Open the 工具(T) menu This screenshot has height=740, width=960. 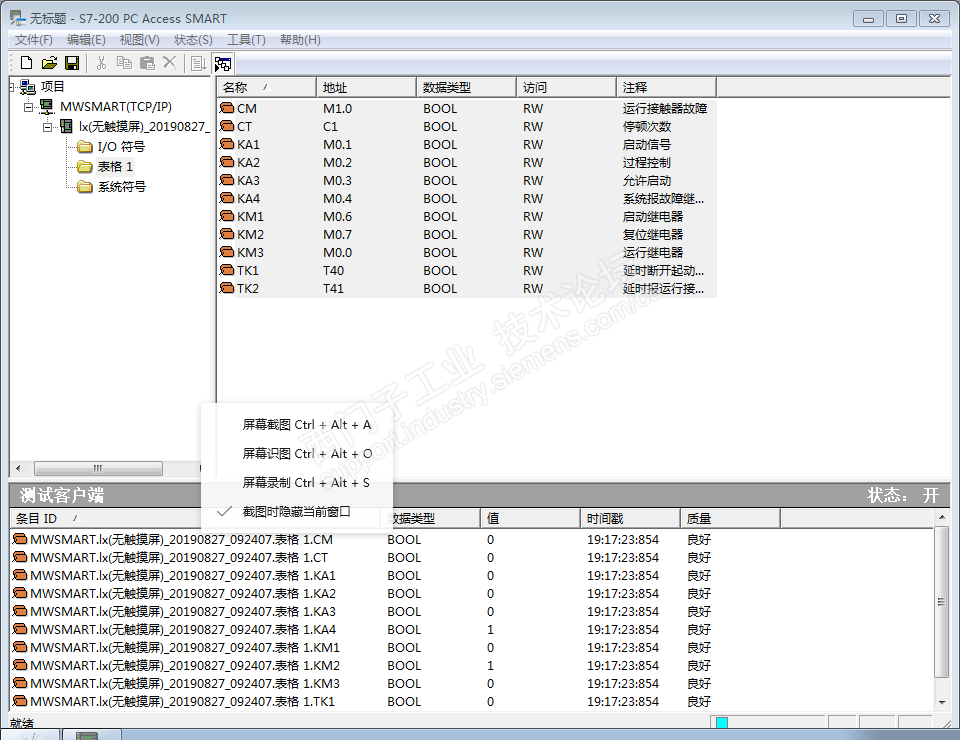tap(246, 40)
